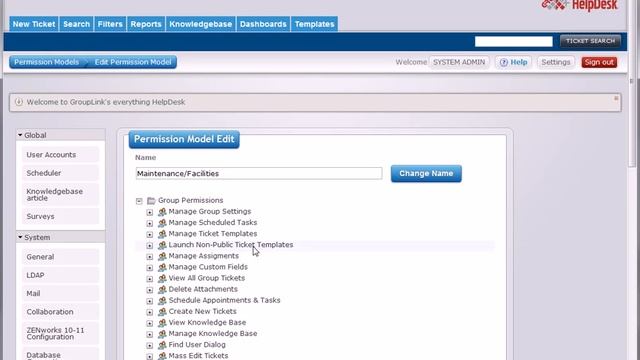The height and width of the screenshot is (360, 640).
Task: Expand the Manage Knowledge Base node
Action: [149, 334]
